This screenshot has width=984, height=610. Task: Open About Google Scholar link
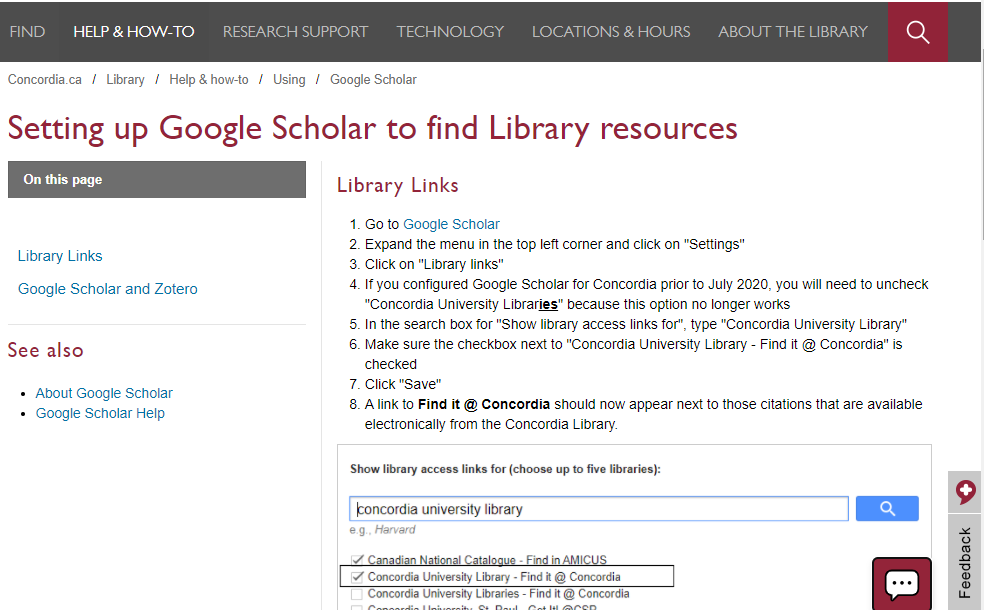click(x=104, y=393)
